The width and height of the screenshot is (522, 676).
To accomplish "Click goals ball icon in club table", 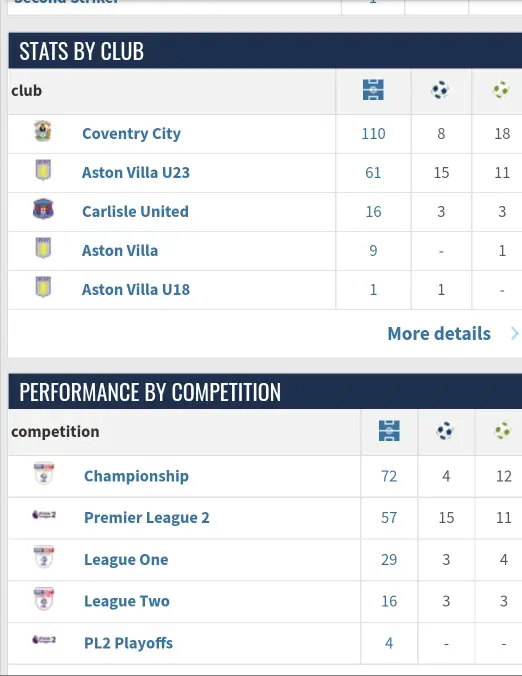I will 440,90.
